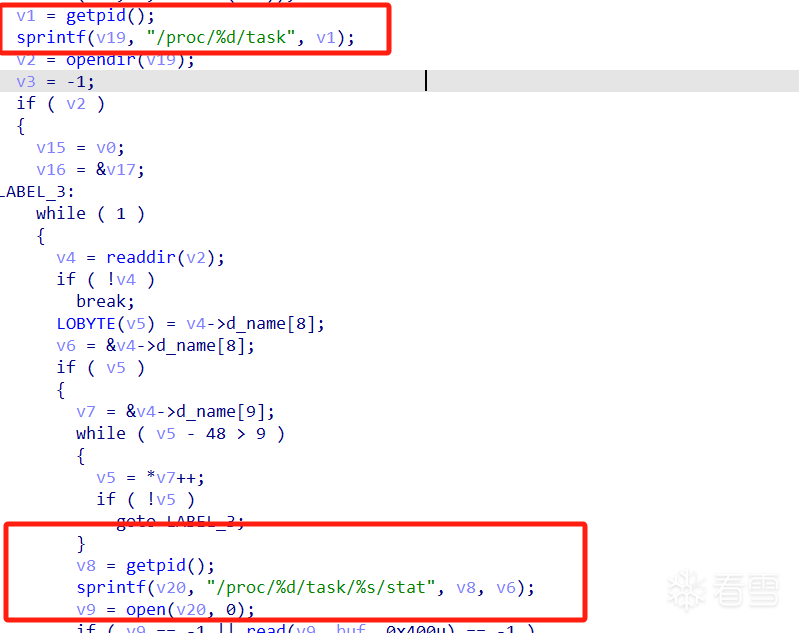The image size is (799, 633).
Task: Click the goto LABEL_3 statement
Action: coord(180,521)
